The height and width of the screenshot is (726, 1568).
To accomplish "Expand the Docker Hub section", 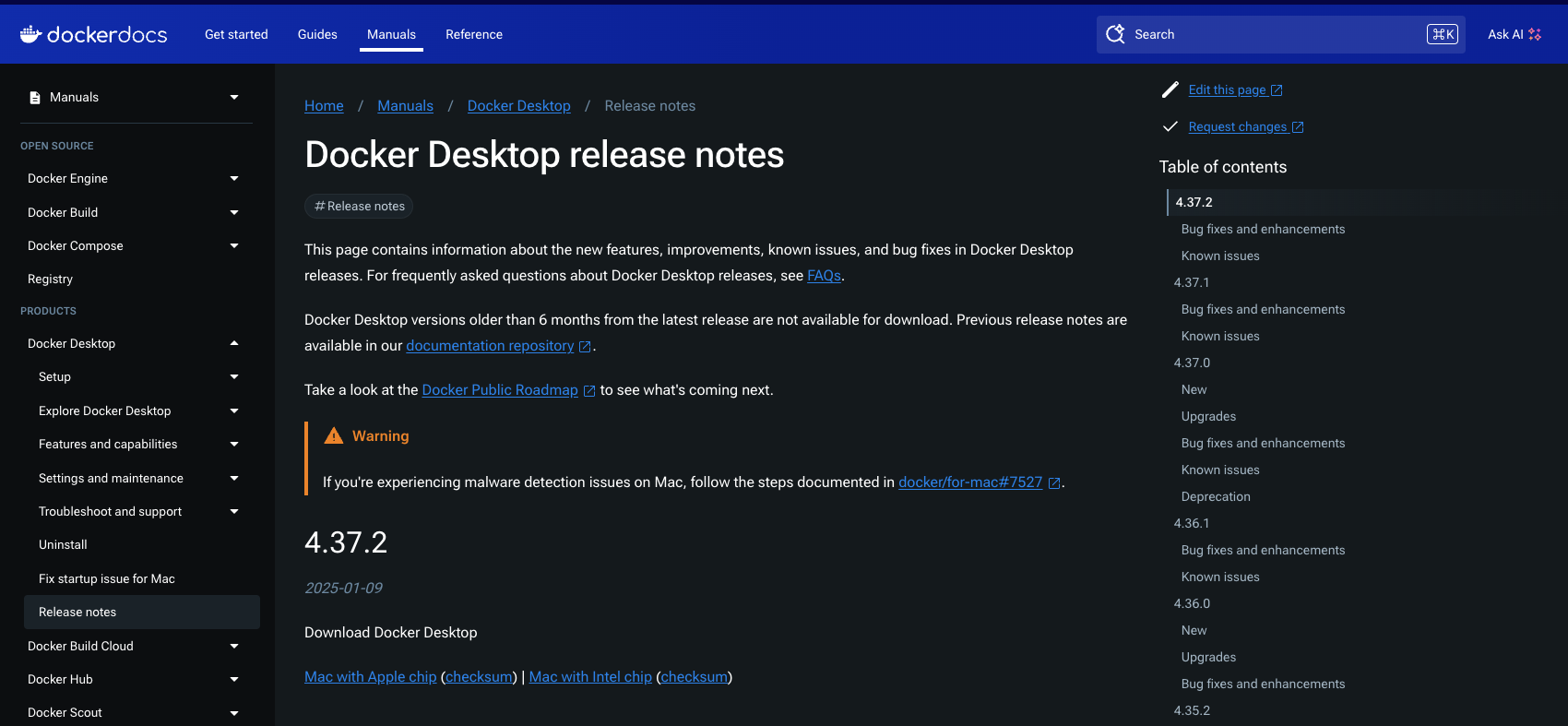I will pyautogui.click(x=234, y=679).
